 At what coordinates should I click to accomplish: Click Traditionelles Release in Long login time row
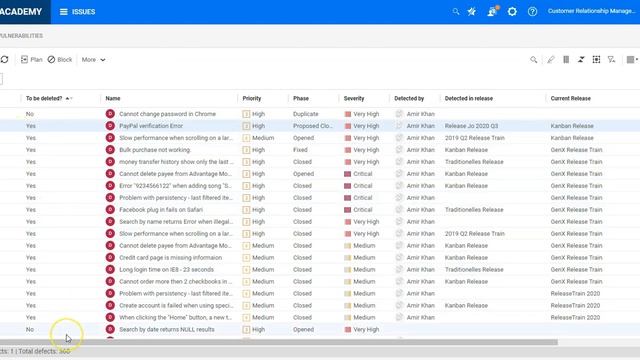coord(474,269)
